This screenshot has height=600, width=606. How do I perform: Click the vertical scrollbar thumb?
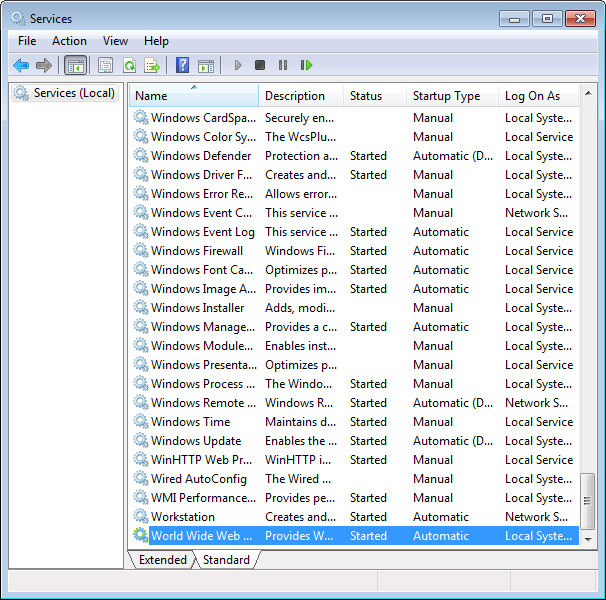(x=588, y=501)
